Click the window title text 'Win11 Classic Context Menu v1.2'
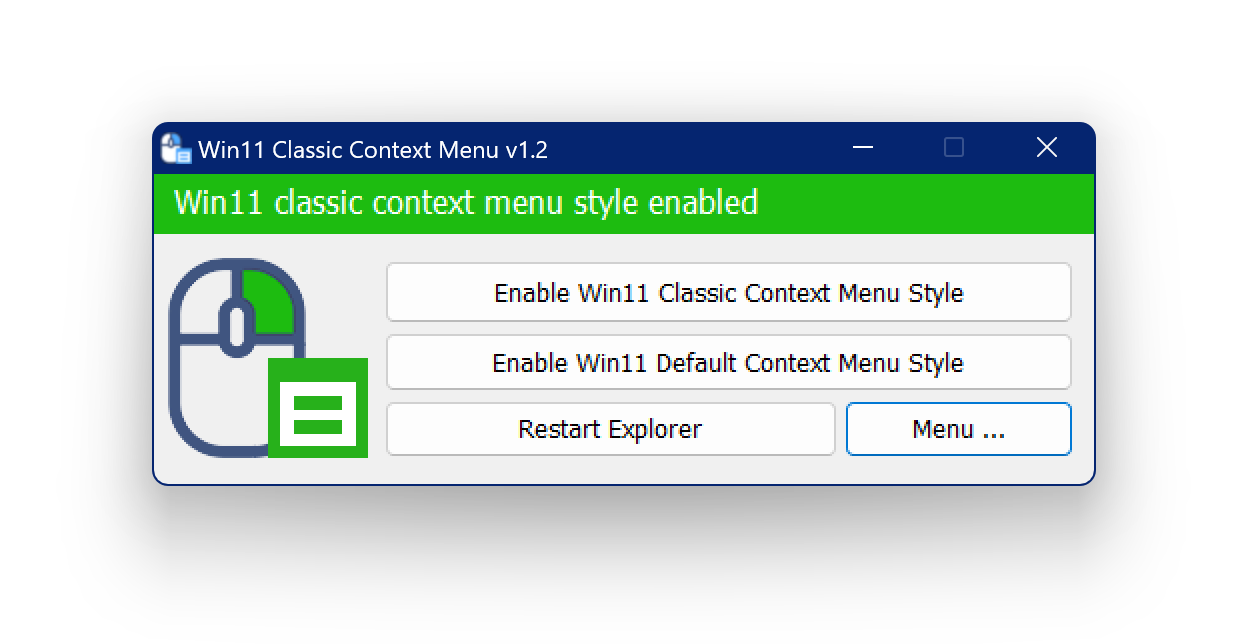Viewport: 1243px width, 644px height. pyautogui.click(x=373, y=150)
